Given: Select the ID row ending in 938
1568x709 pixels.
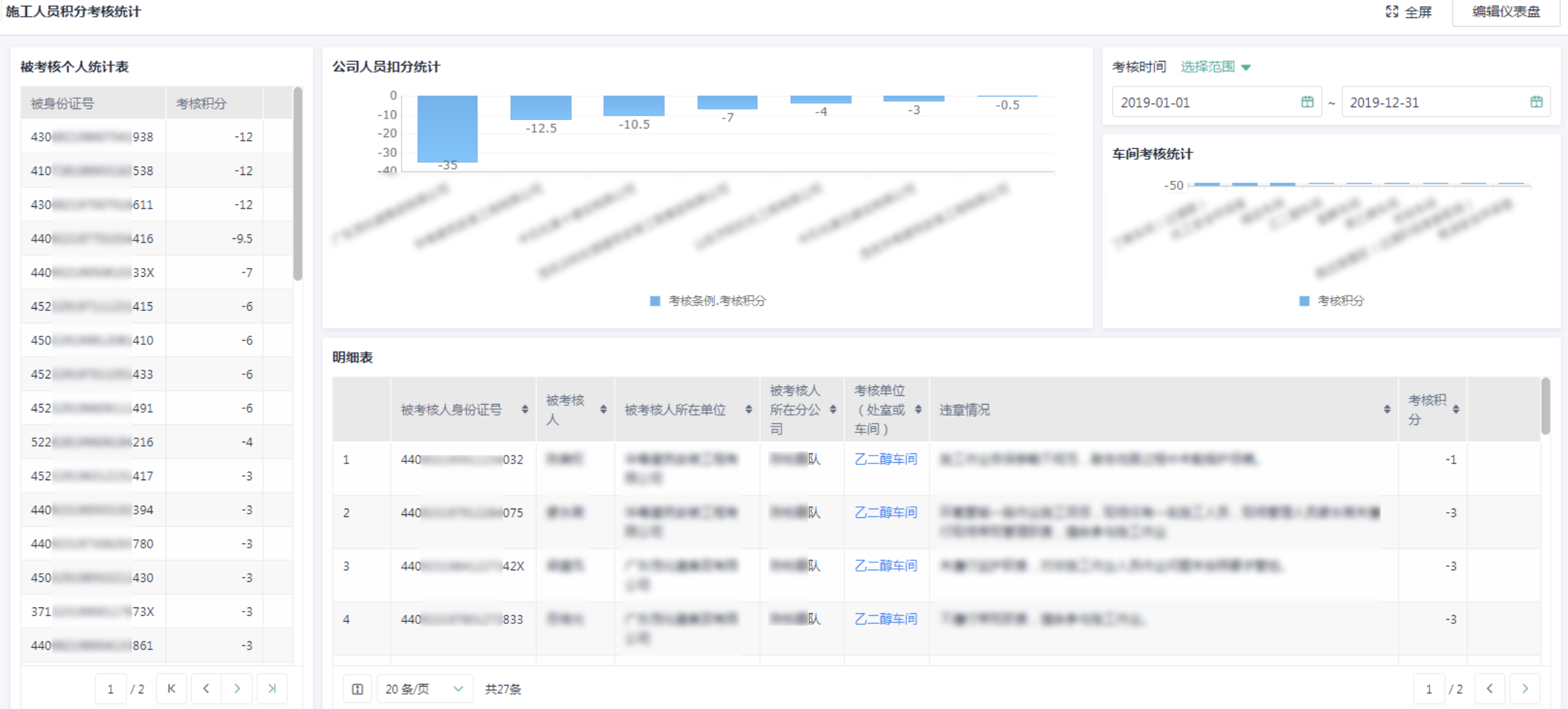Looking at the screenshot, I should pyautogui.click(x=156, y=137).
